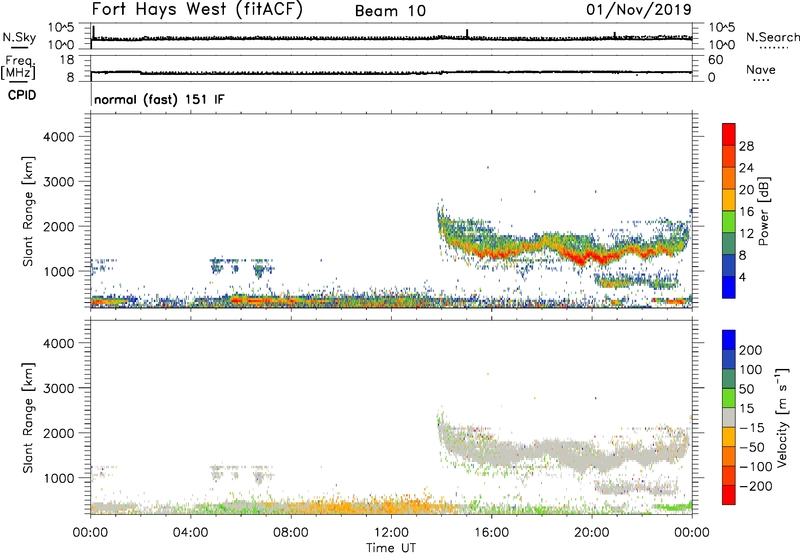Viewport: 800px width, 554px height.
Task: Click the "Time UT" axis title
Action: 391,548
